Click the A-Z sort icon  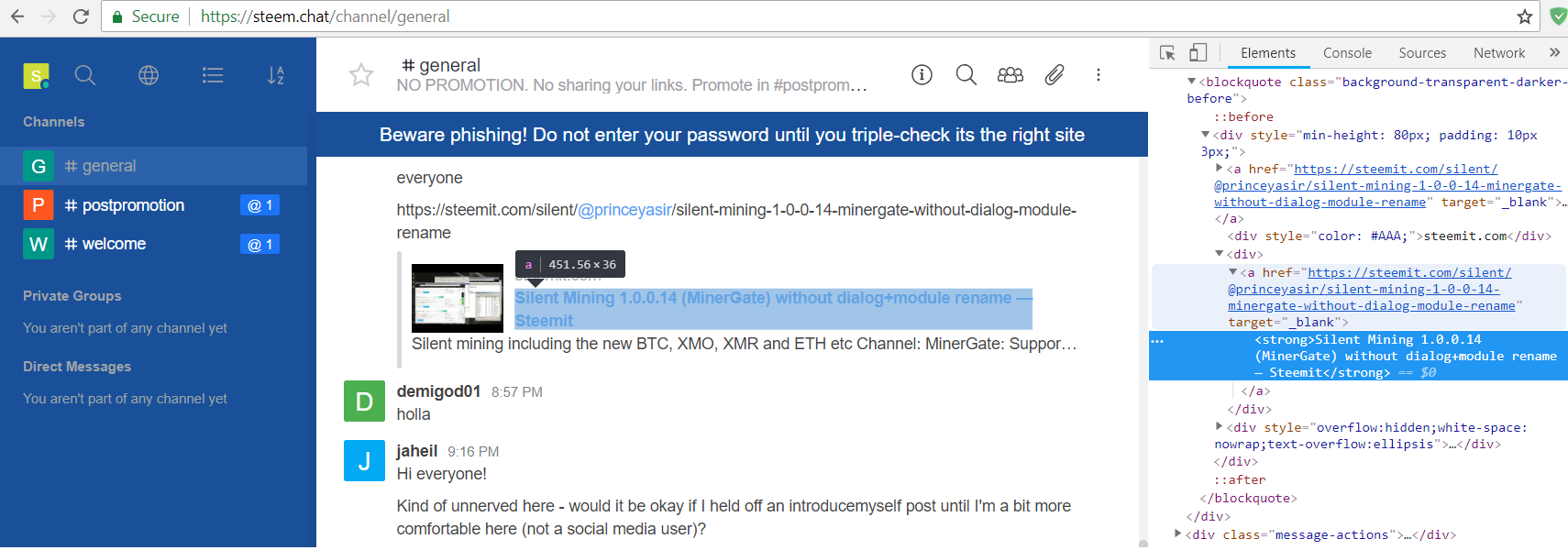(276, 75)
